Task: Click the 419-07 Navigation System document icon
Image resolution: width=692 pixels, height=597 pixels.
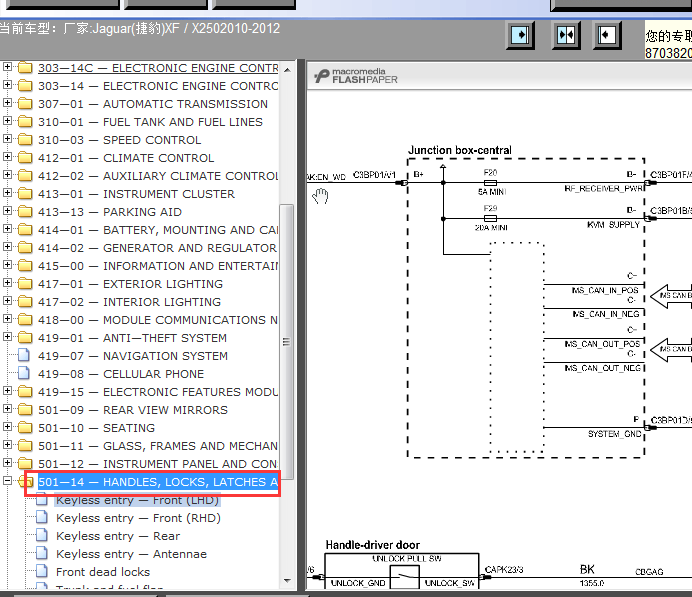Action: (x=24, y=355)
